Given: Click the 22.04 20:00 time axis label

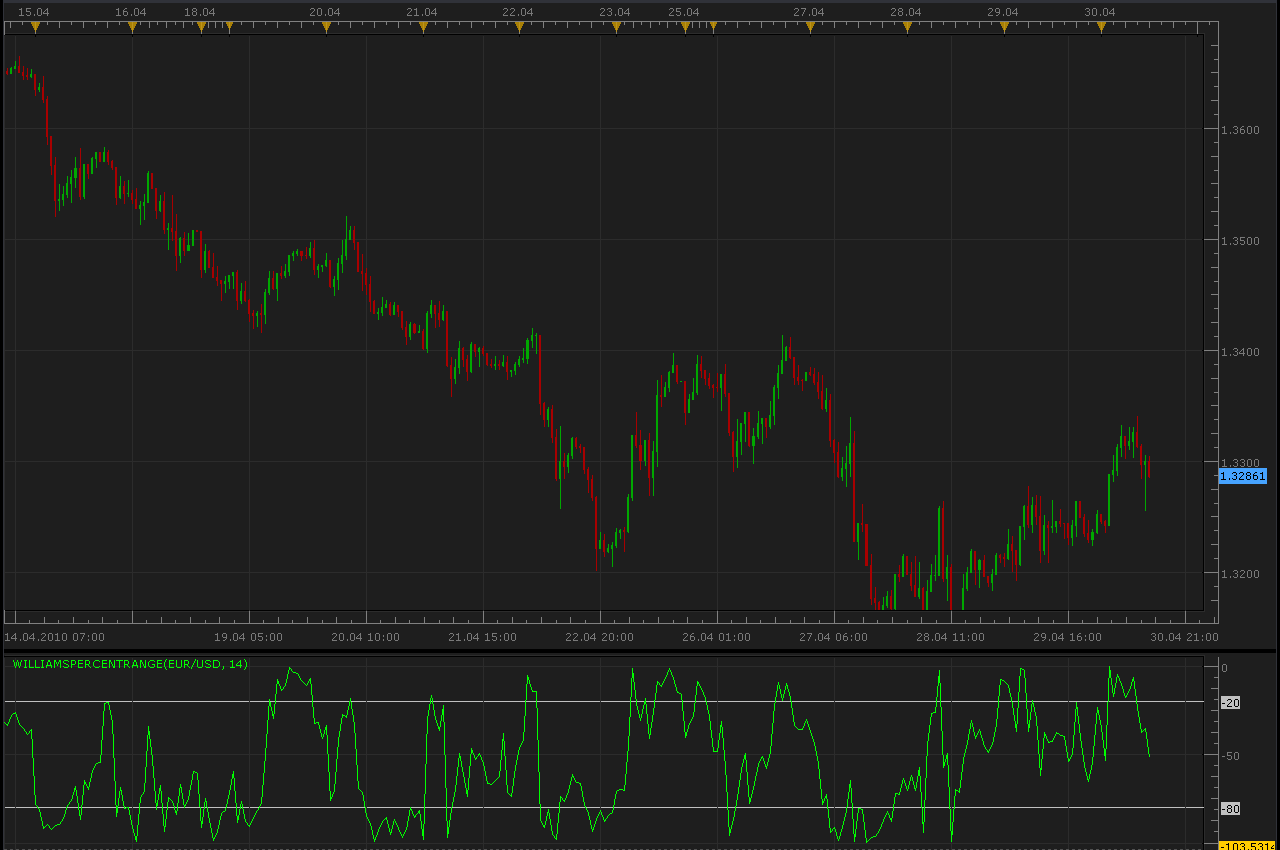Looking at the screenshot, I should 598,636.
